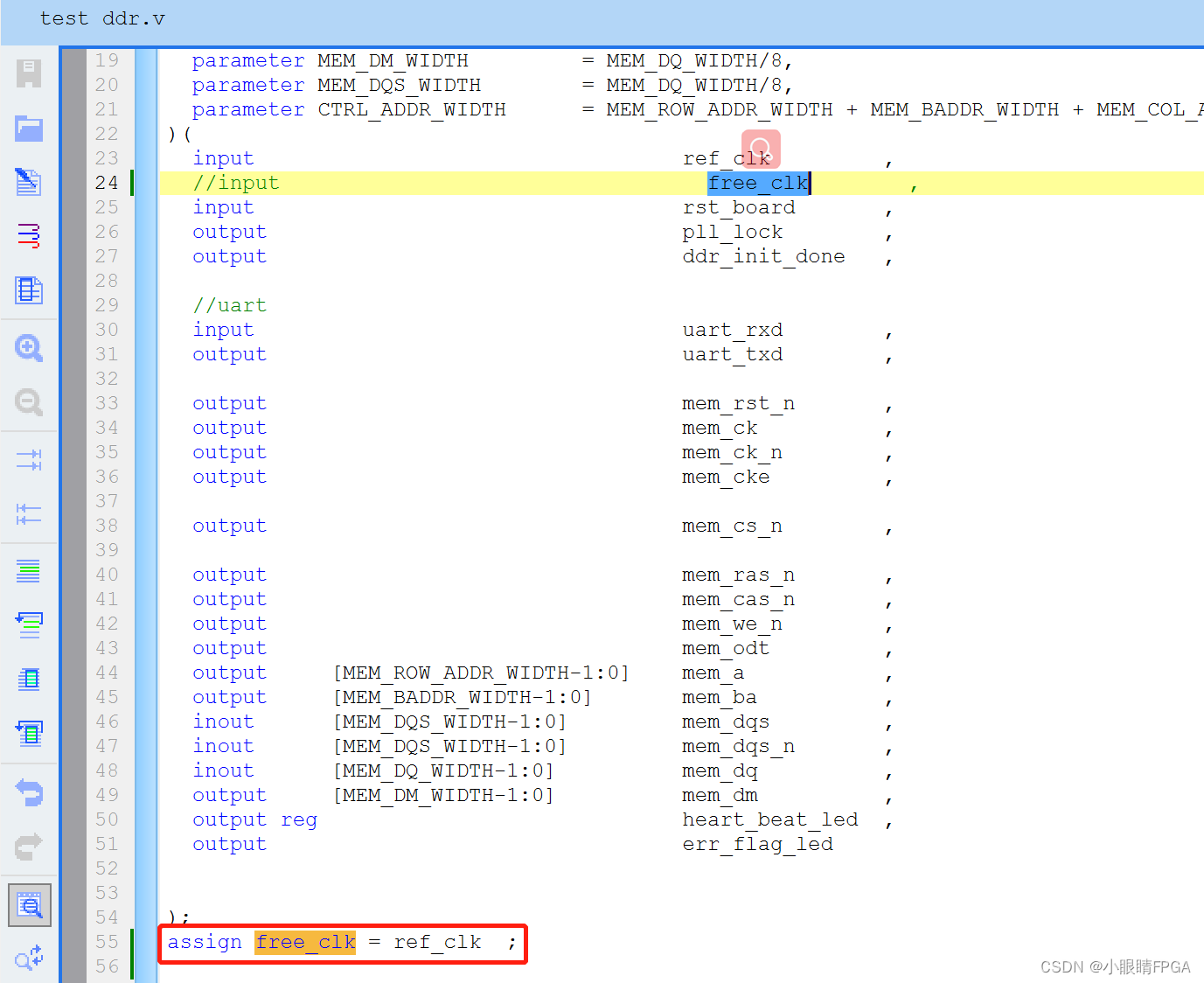
Task: Click the //uart comment
Action: click(230, 305)
